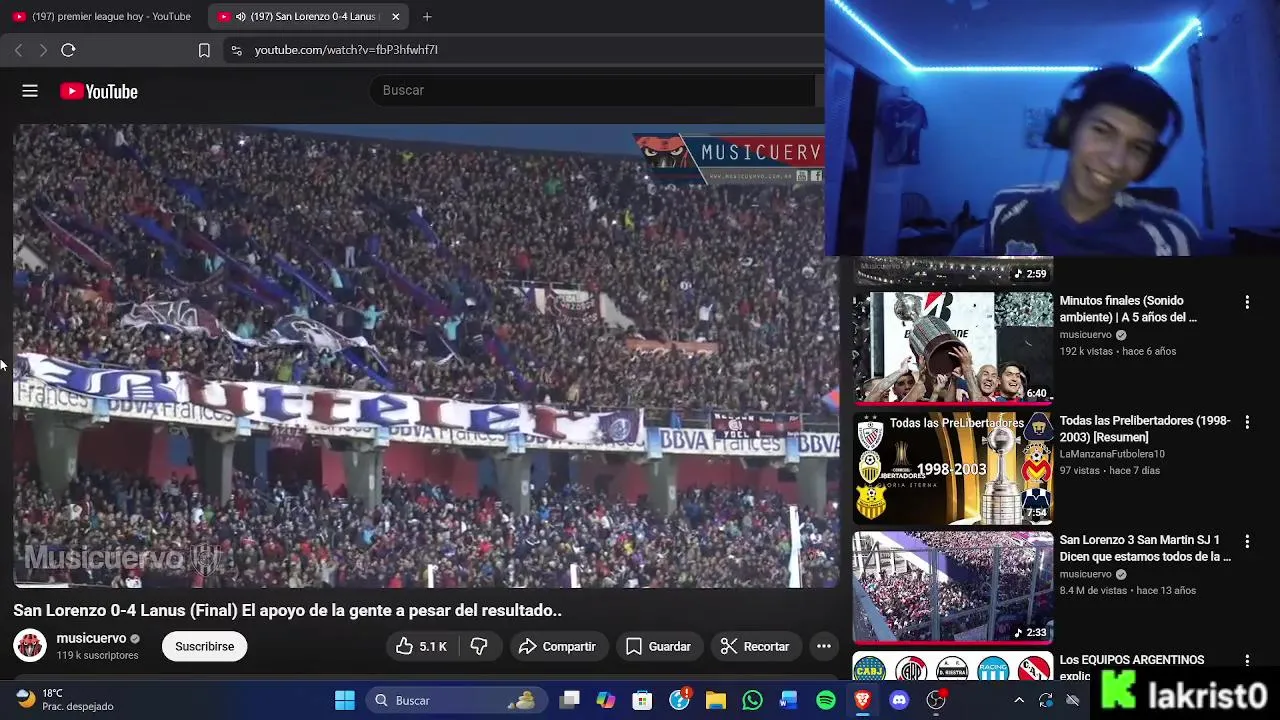The image size is (1280, 720).
Task: Open Spotify from the taskbar
Action: pyautogui.click(x=826, y=700)
